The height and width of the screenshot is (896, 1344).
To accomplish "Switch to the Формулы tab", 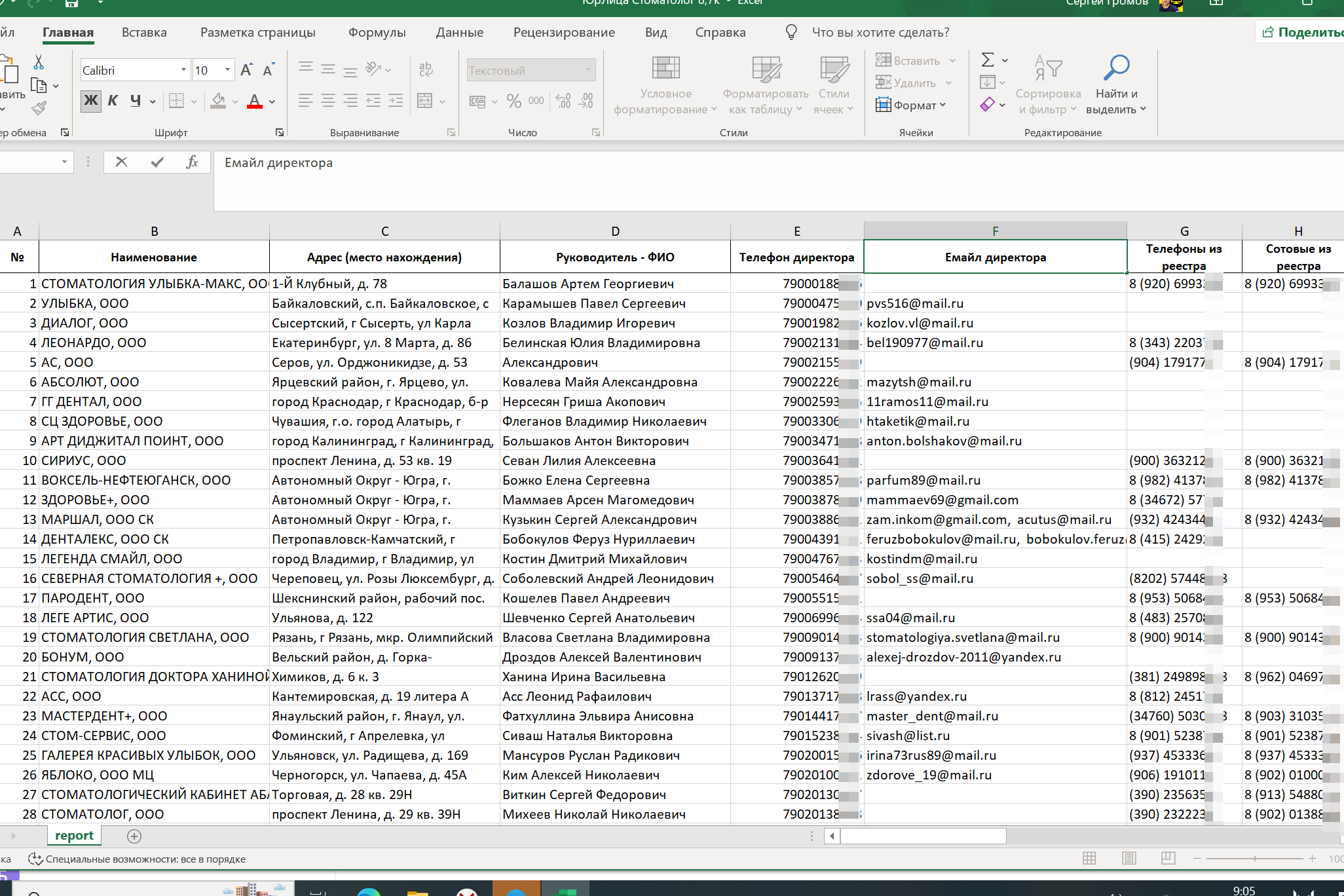I will [377, 32].
